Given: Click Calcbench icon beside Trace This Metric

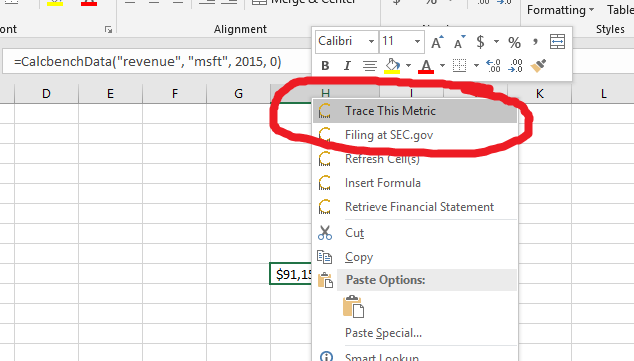Looking at the screenshot, I should [325, 111].
